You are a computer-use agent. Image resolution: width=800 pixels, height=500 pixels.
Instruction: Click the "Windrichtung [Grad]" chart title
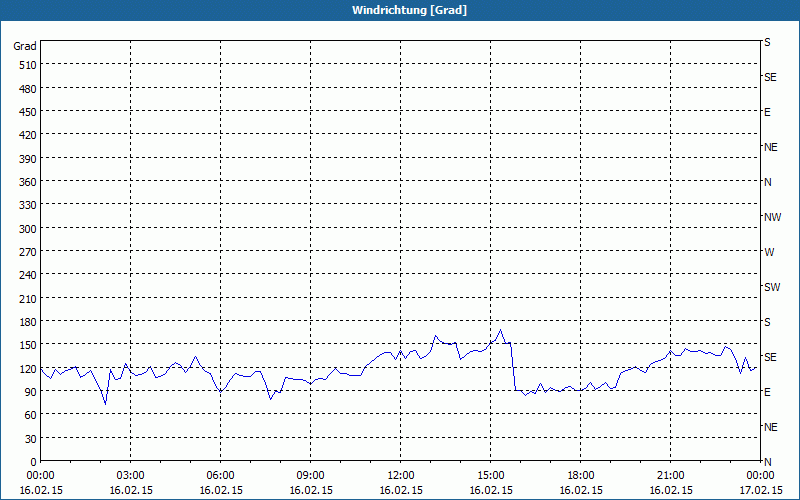pos(409,10)
